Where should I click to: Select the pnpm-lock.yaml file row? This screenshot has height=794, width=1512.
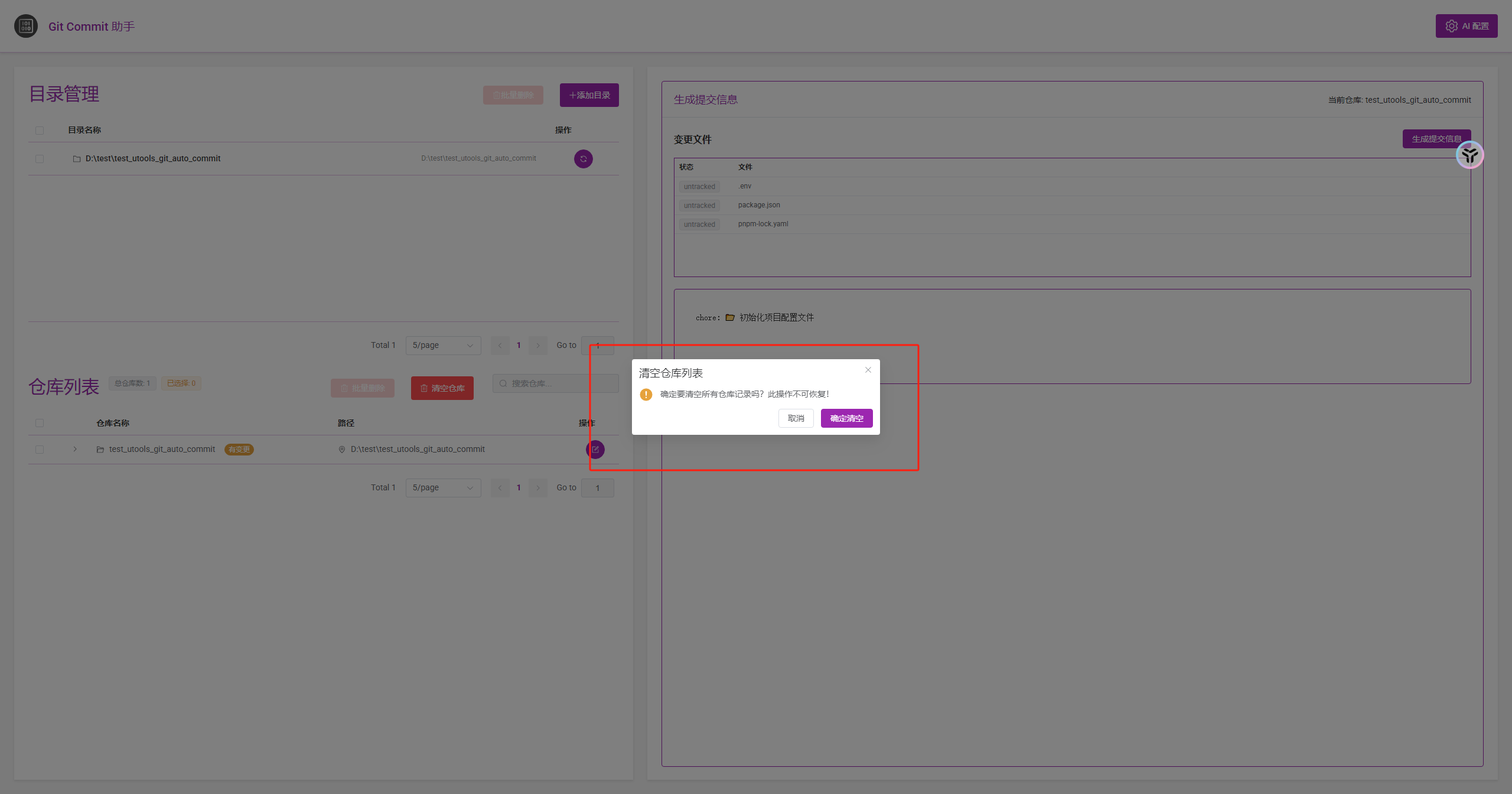(1072, 224)
